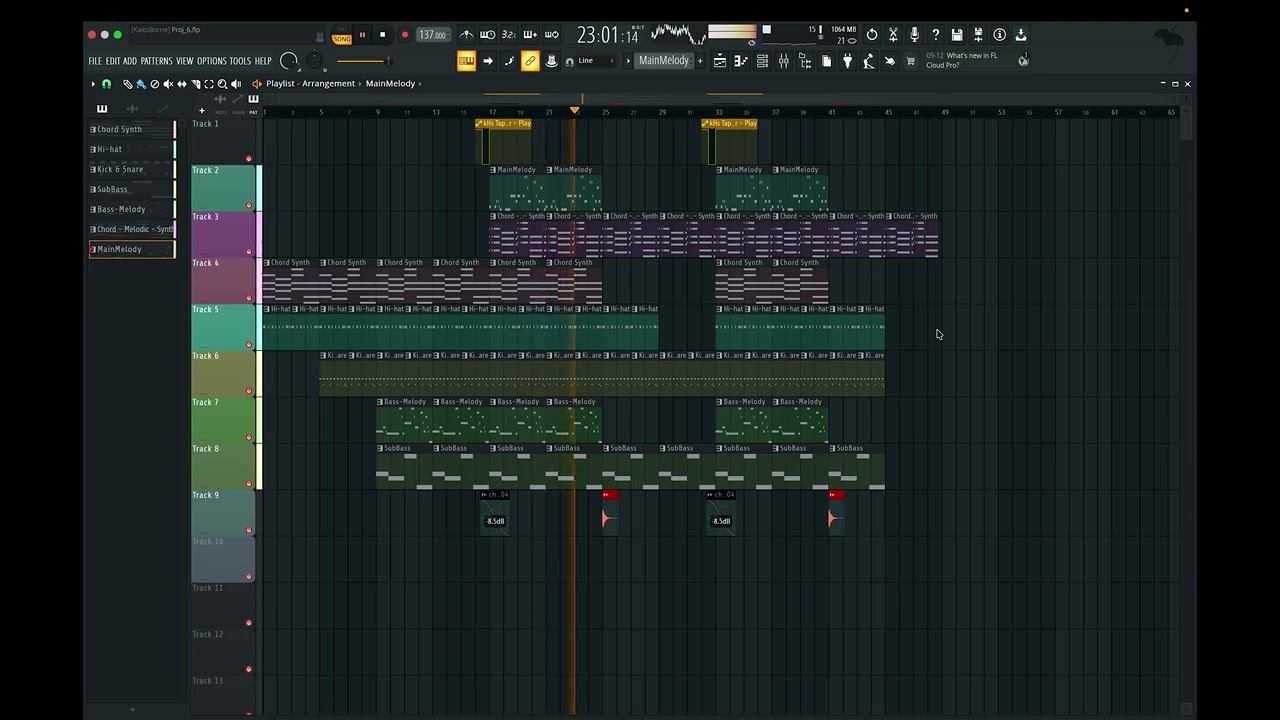This screenshot has width=1280, height=720.
Task: Open the FILE menu
Action: (95, 61)
